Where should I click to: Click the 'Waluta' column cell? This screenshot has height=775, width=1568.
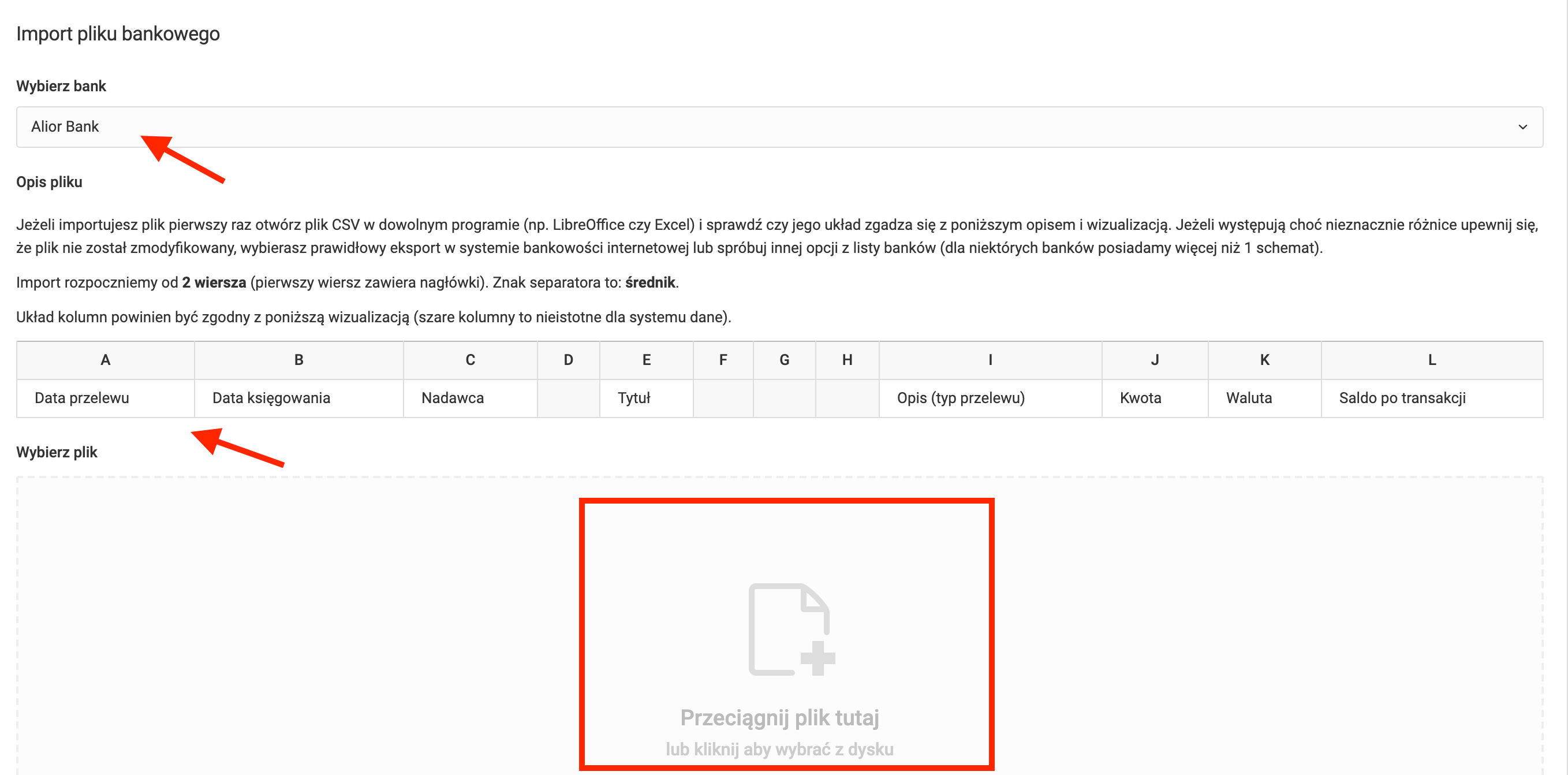pyautogui.click(x=1248, y=398)
